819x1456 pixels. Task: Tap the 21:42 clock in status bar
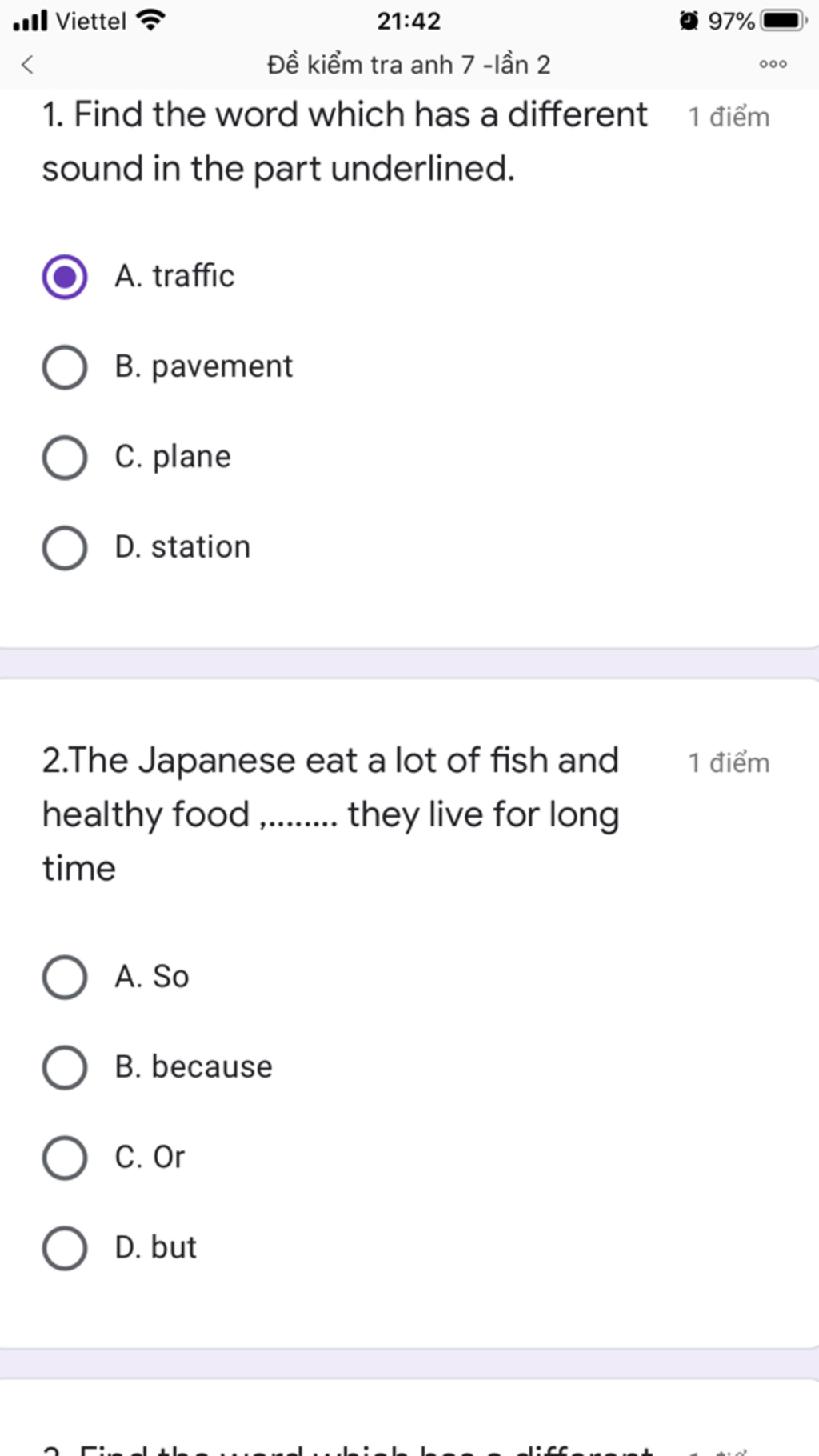pyautogui.click(x=409, y=21)
